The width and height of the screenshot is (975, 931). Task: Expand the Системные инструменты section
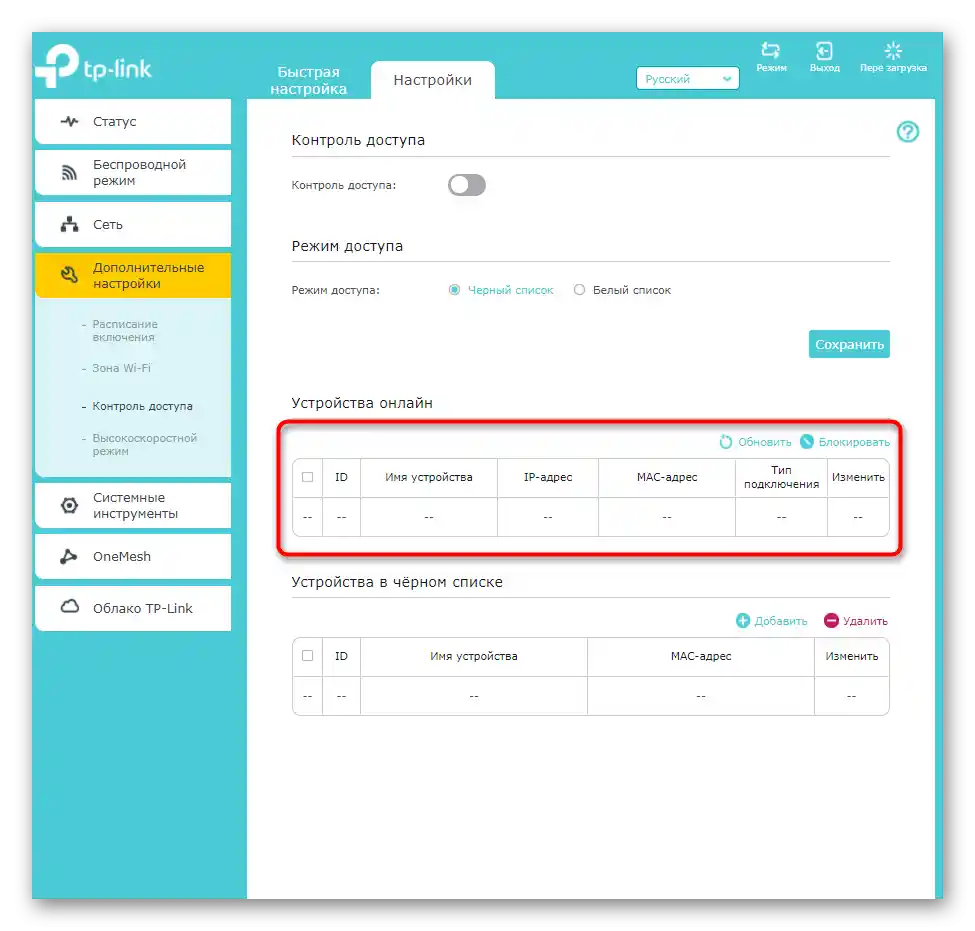133,505
